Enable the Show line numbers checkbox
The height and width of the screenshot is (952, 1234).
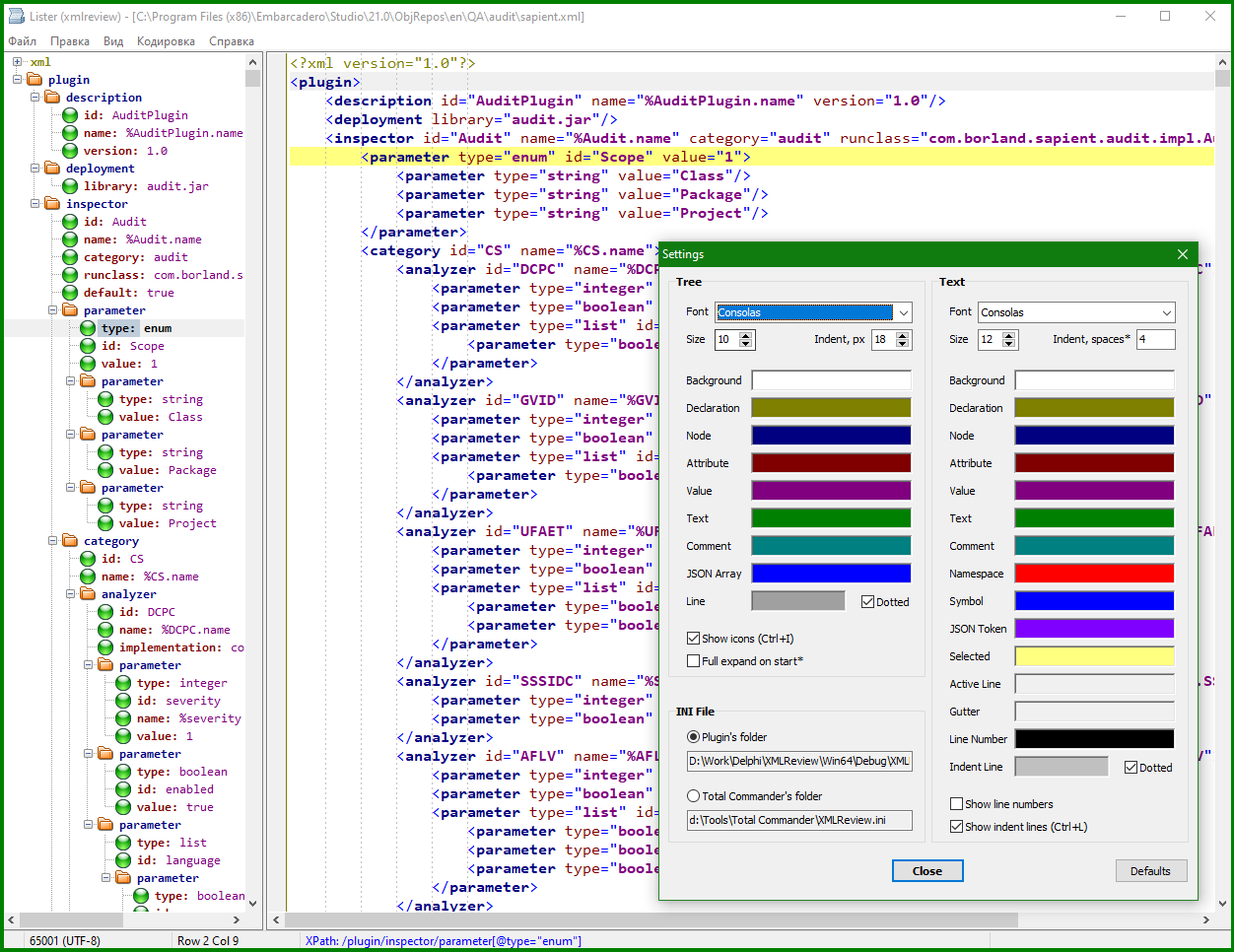[x=956, y=804]
